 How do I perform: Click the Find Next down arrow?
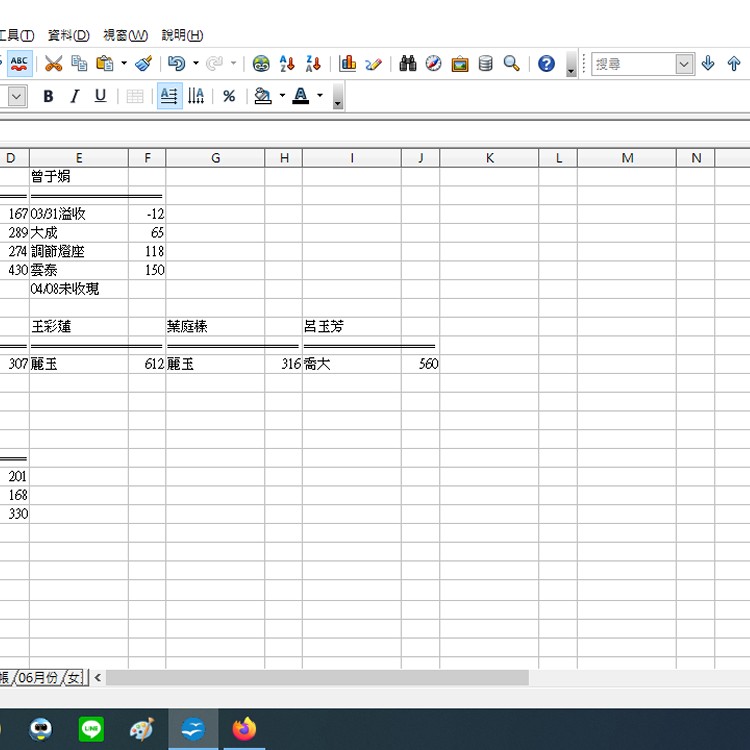tap(708, 64)
